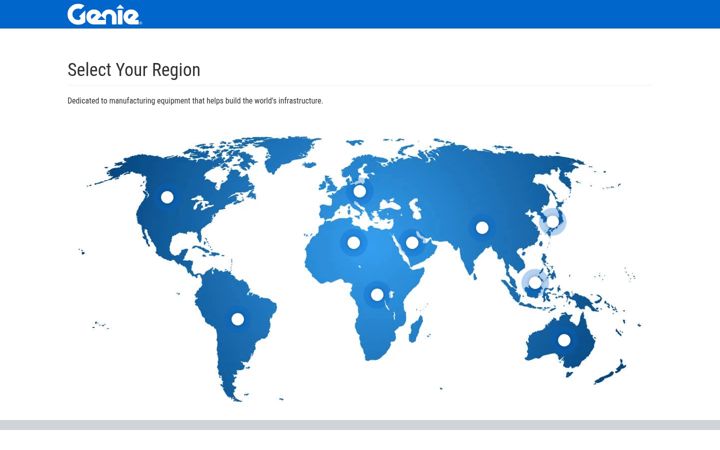Choose the Central Africa region marker
The width and height of the screenshot is (720, 450).
tap(377, 295)
